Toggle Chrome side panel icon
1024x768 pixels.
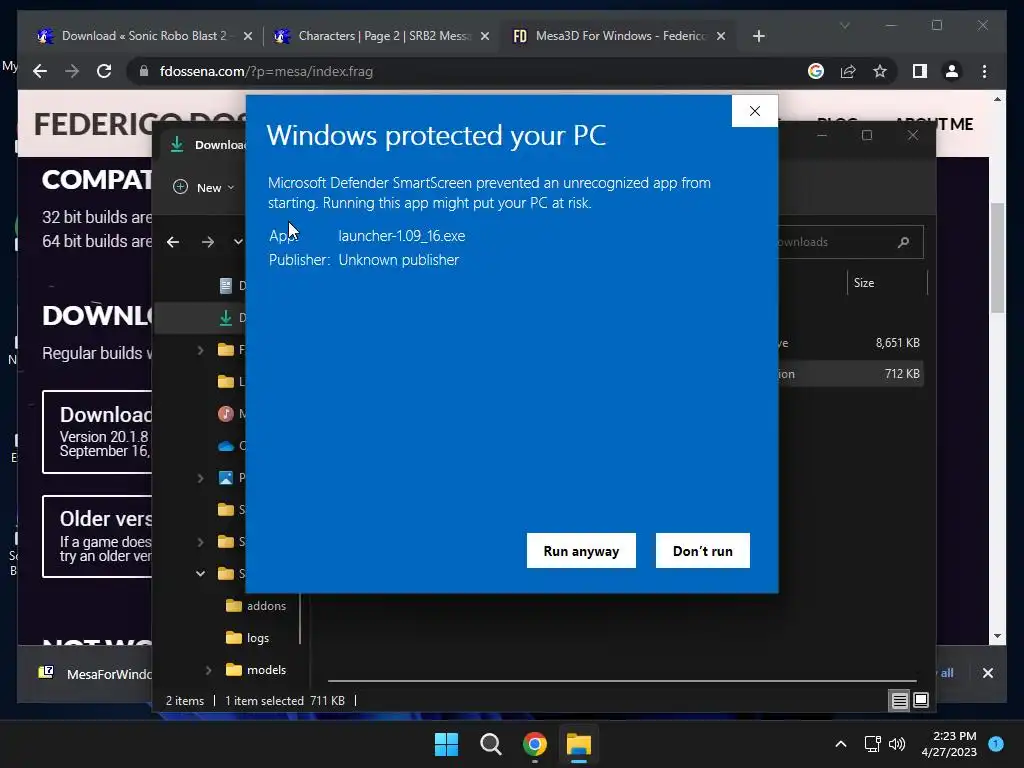point(920,71)
